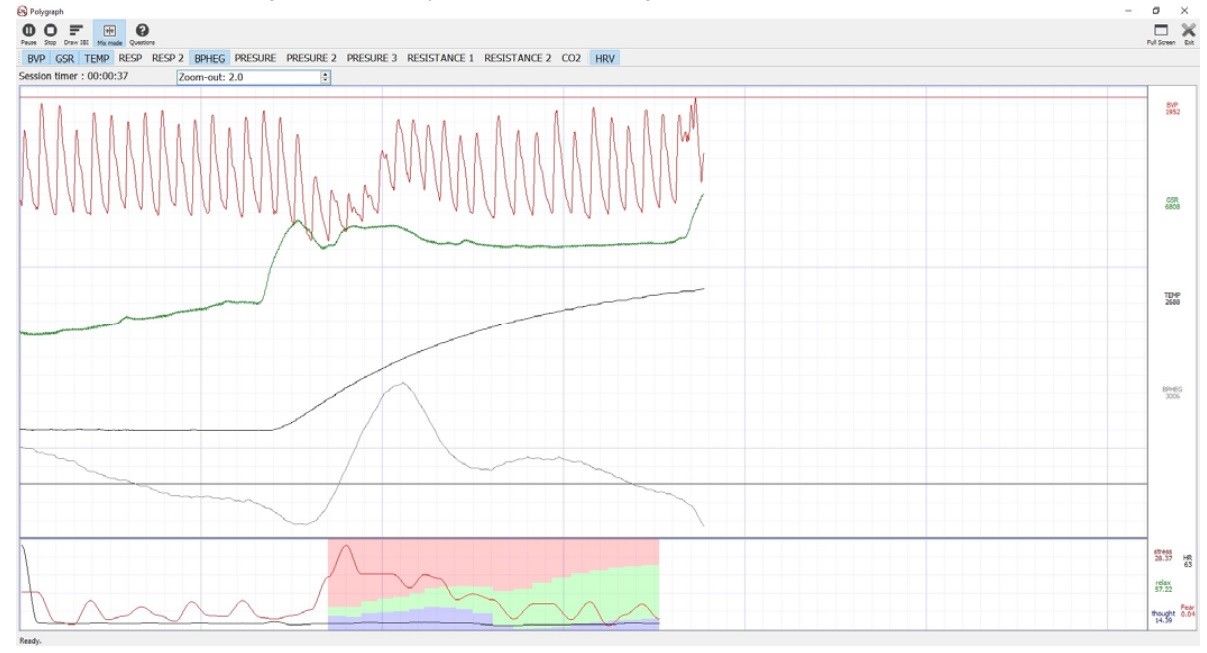This screenshot has height=653, width=1207.
Task: Click the Exit toolbar icon
Action: pos(1188,34)
